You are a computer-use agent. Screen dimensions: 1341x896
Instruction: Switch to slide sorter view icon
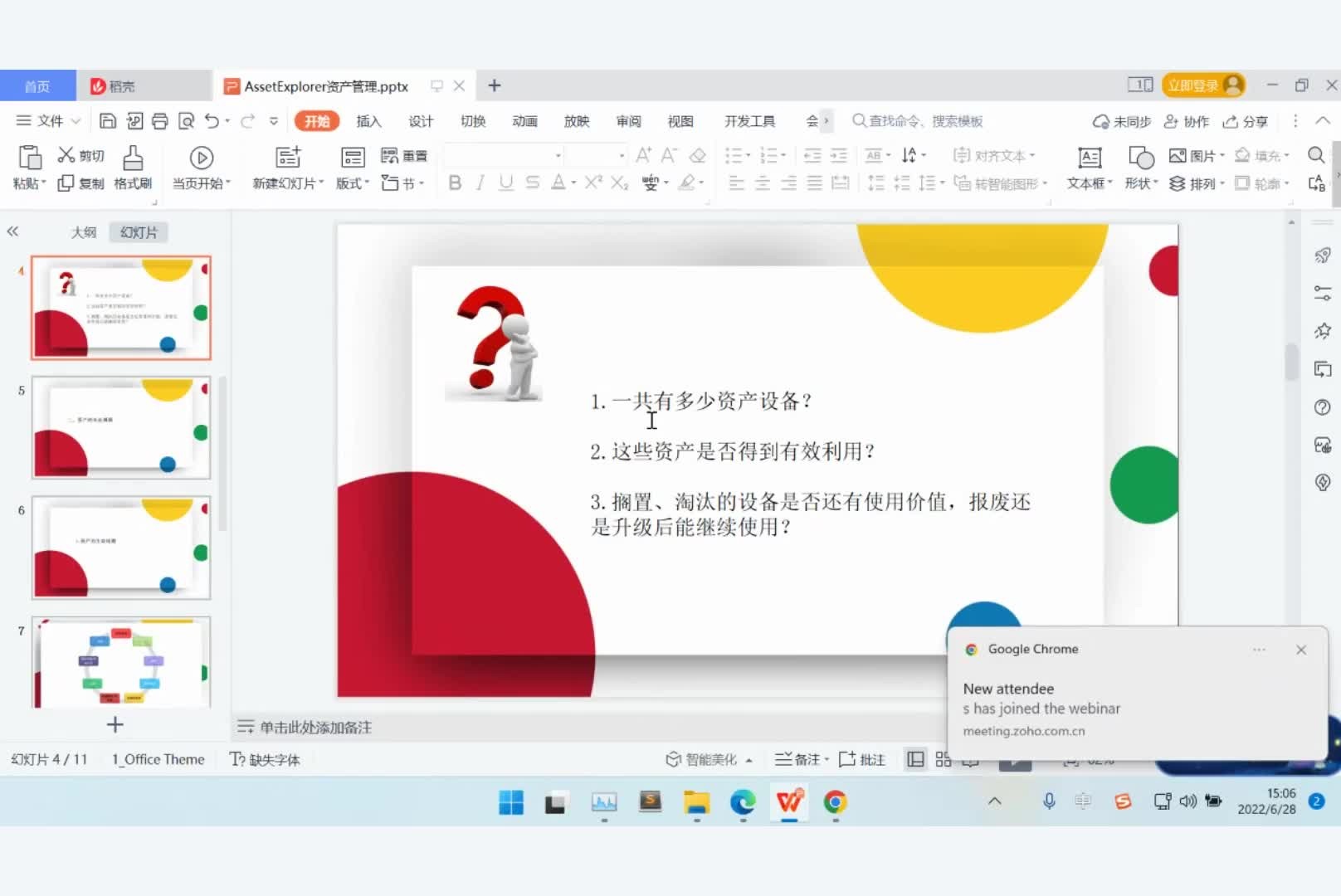(x=944, y=759)
